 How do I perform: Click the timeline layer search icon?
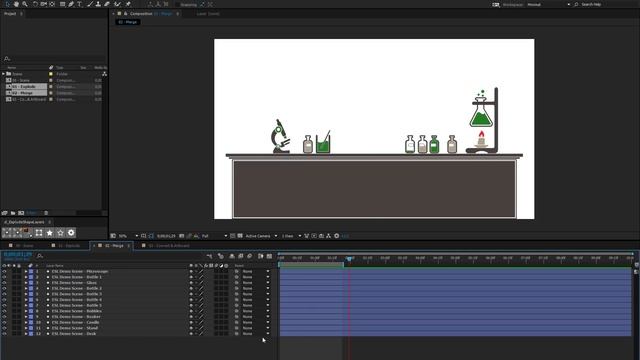tap(40, 256)
